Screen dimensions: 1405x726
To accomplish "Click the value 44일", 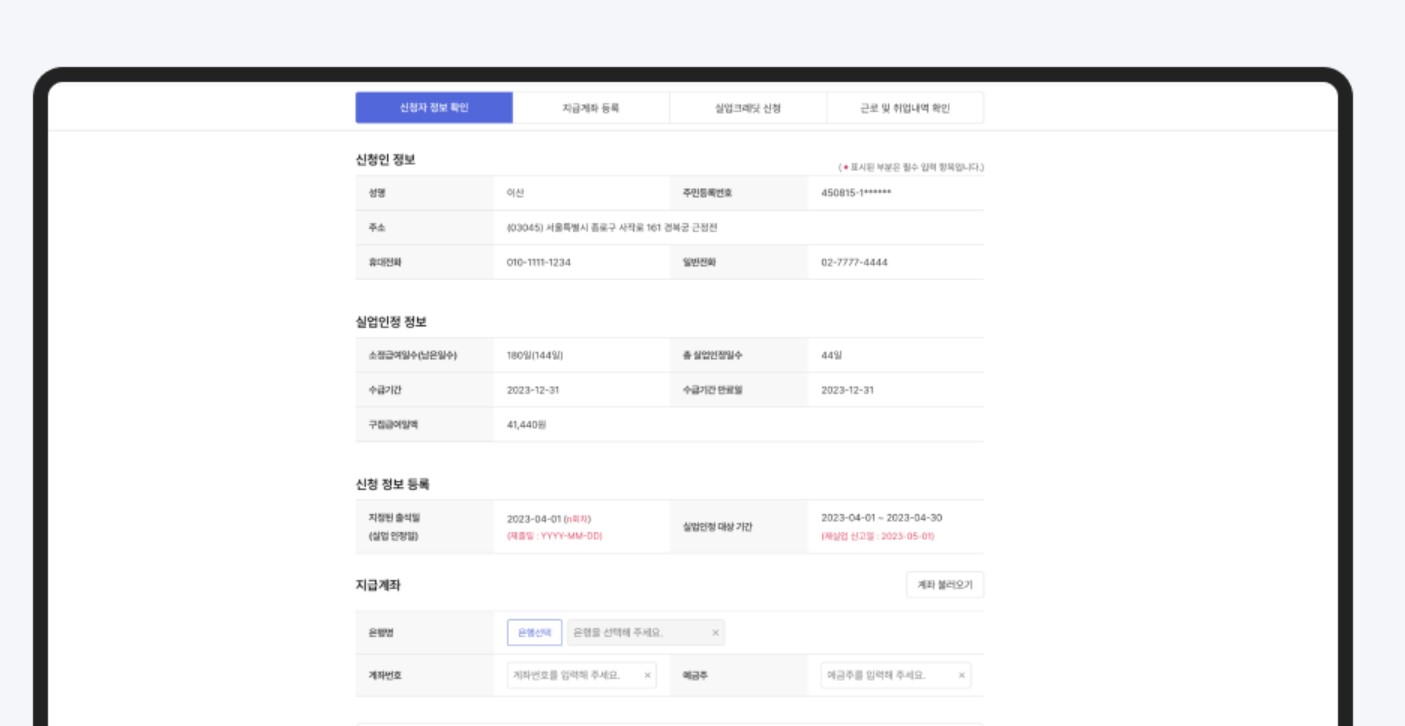I will point(832,355).
